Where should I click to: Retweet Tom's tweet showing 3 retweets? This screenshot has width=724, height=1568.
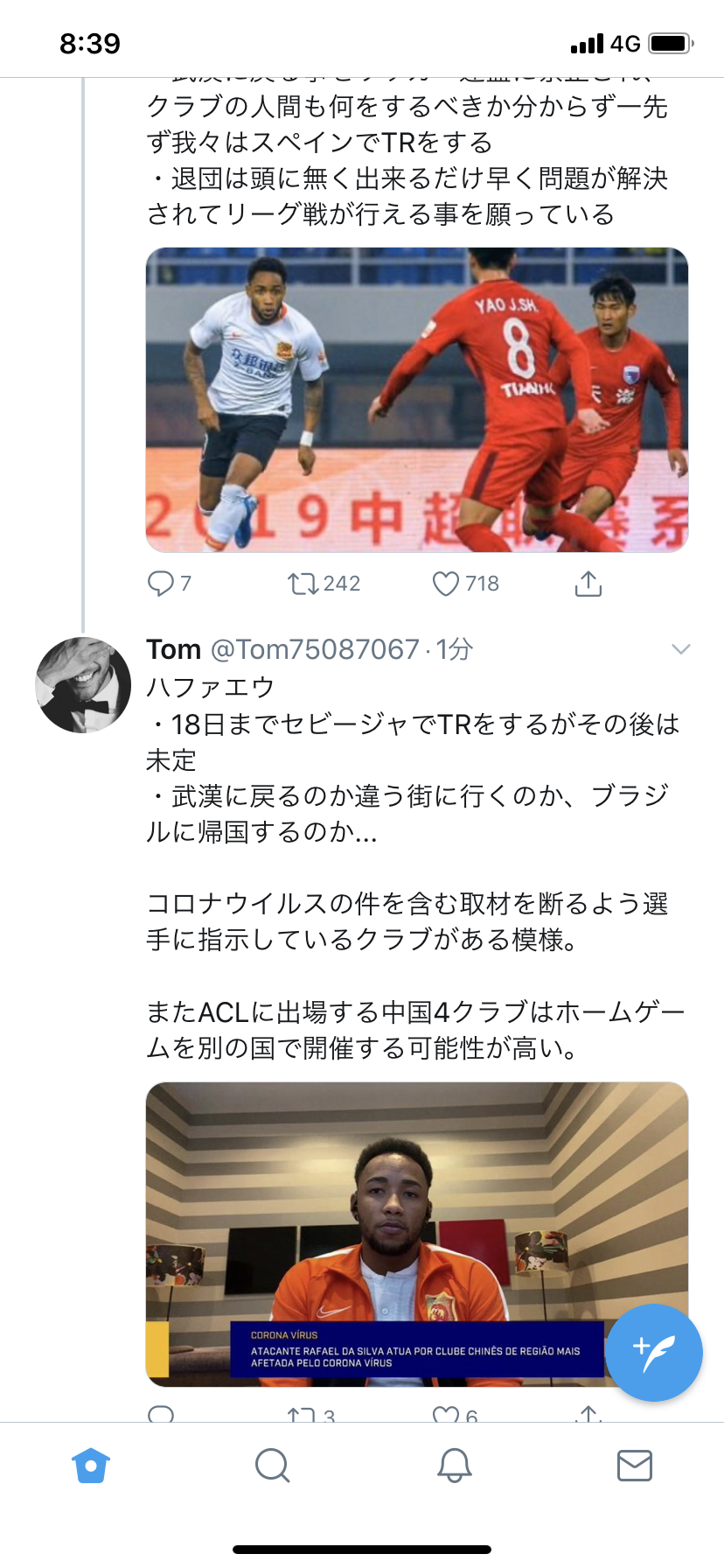304,1413
